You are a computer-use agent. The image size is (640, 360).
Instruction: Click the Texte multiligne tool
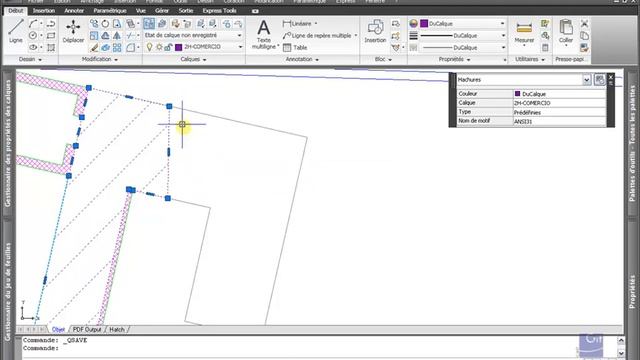[x=264, y=35]
